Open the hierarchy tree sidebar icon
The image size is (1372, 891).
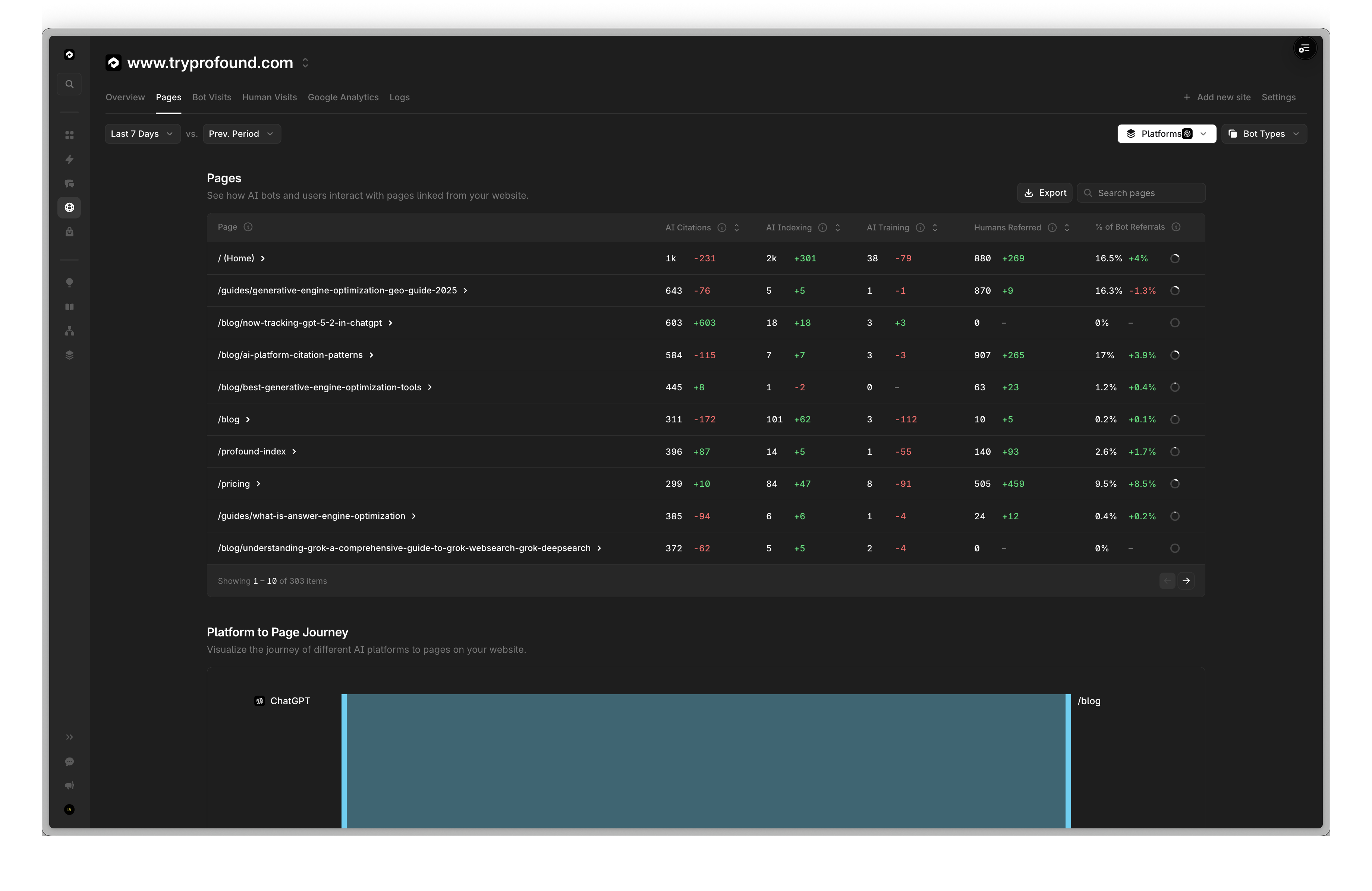(x=69, y=331)
